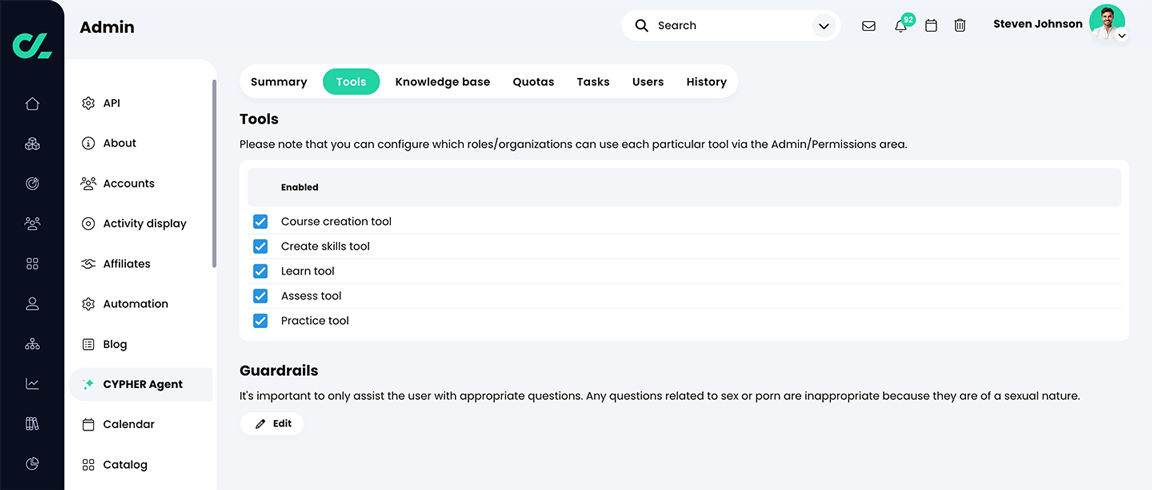The width and height of the screenshot is (1152, 490).
Task: Uncheck the Assess tool checkbox
Action: coord(260,296)
